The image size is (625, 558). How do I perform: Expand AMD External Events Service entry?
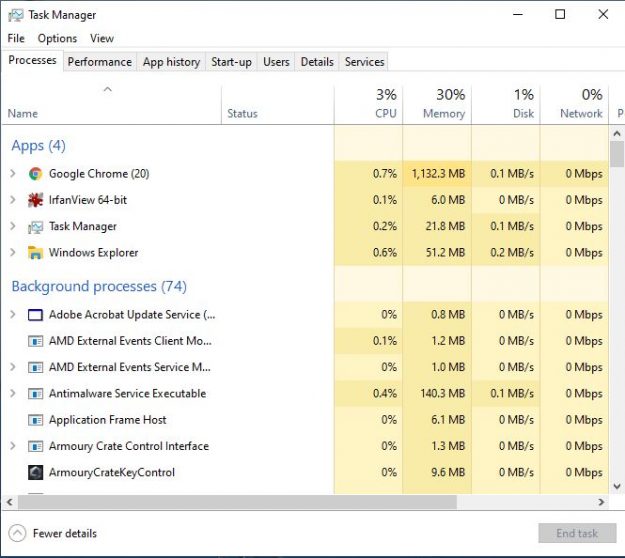13,367
